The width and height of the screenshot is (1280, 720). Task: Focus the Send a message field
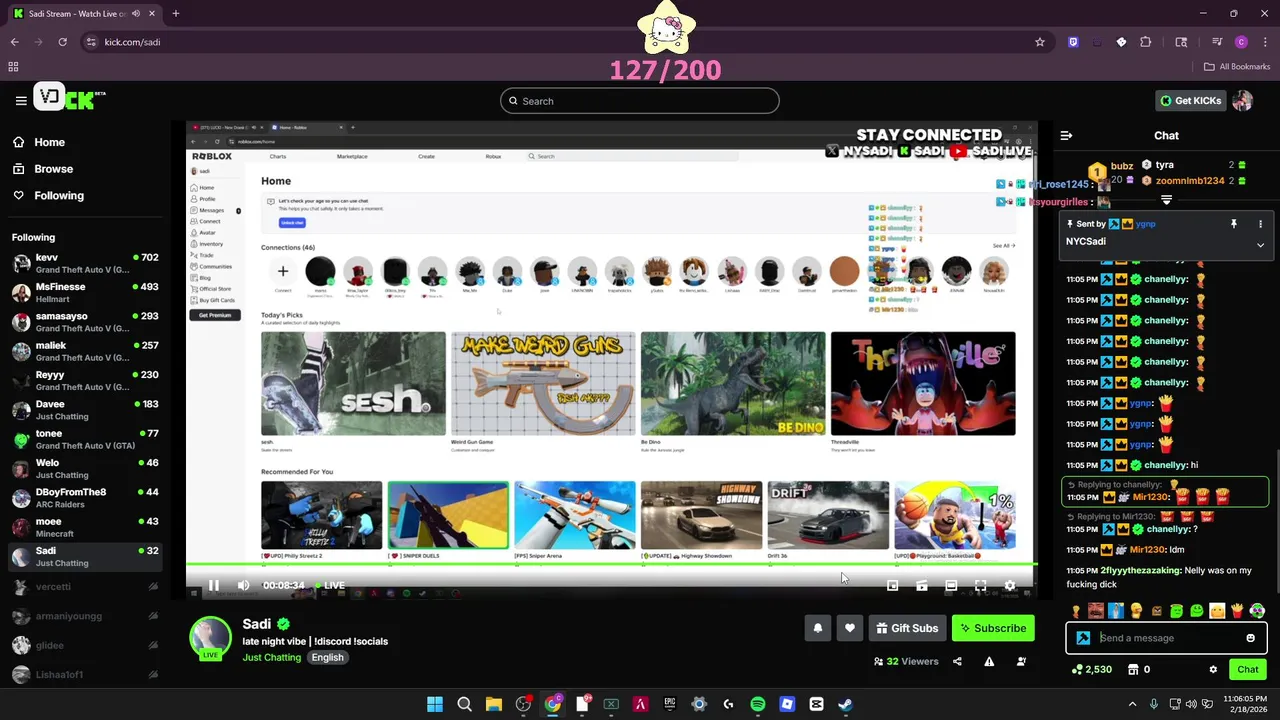click(x=1167, y=638)
